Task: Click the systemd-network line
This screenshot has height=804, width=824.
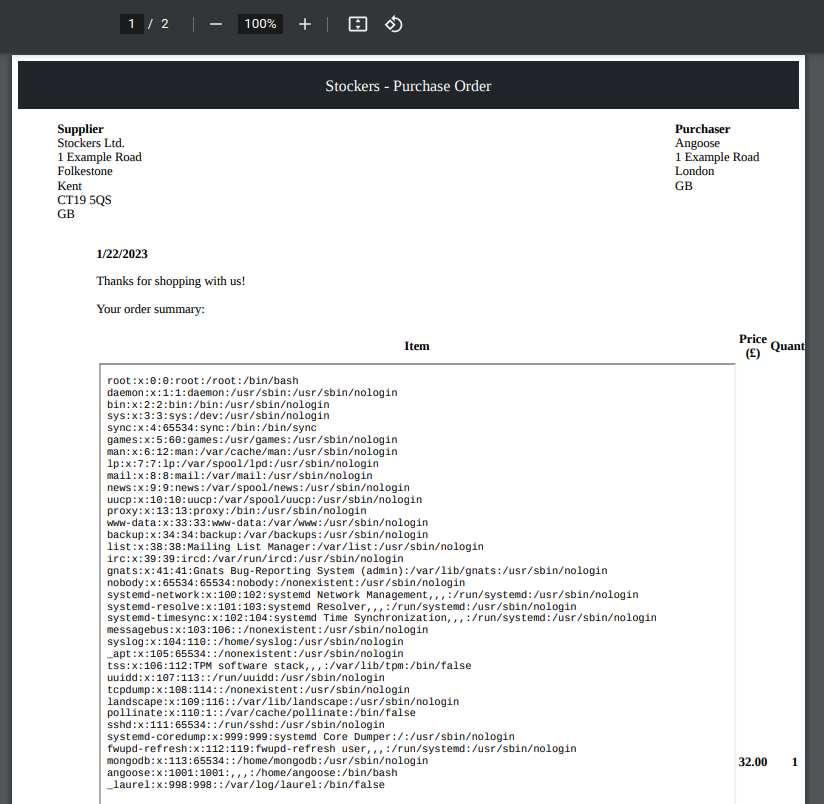Action: tap(373, 595)
